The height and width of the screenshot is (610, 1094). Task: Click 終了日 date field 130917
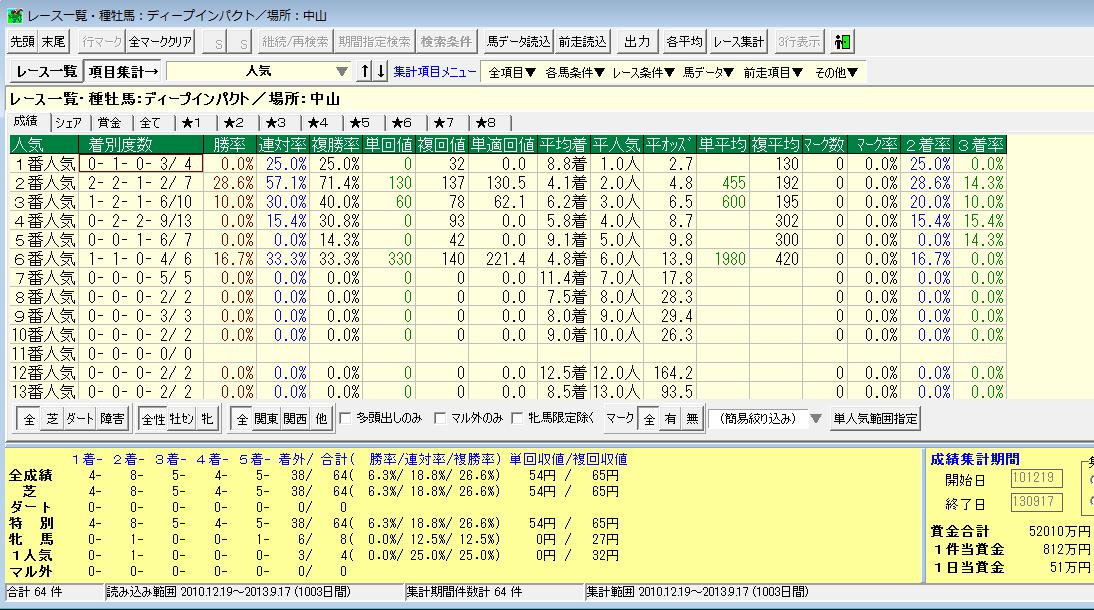coord(1037,502)
